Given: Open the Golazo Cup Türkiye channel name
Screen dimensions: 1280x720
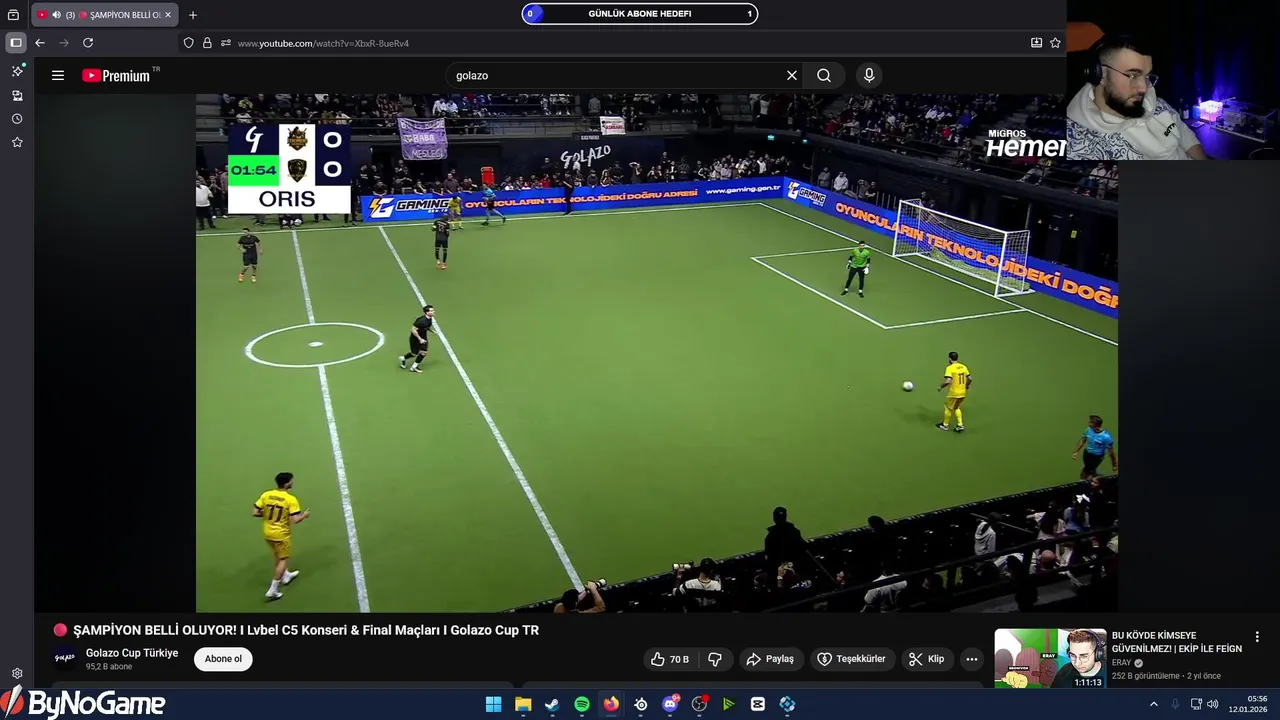Looking at the screenshot, I should click(132, 653).
